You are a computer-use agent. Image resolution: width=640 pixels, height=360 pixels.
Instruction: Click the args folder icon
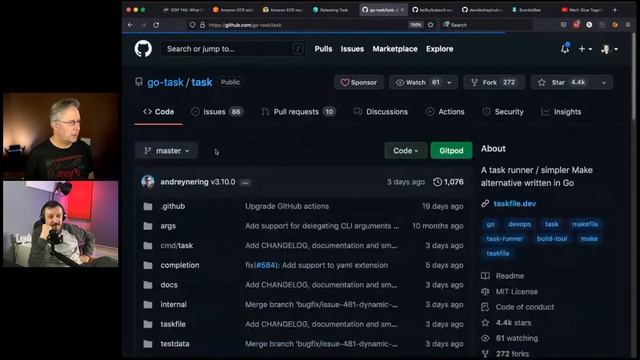[x=148, y=226]
